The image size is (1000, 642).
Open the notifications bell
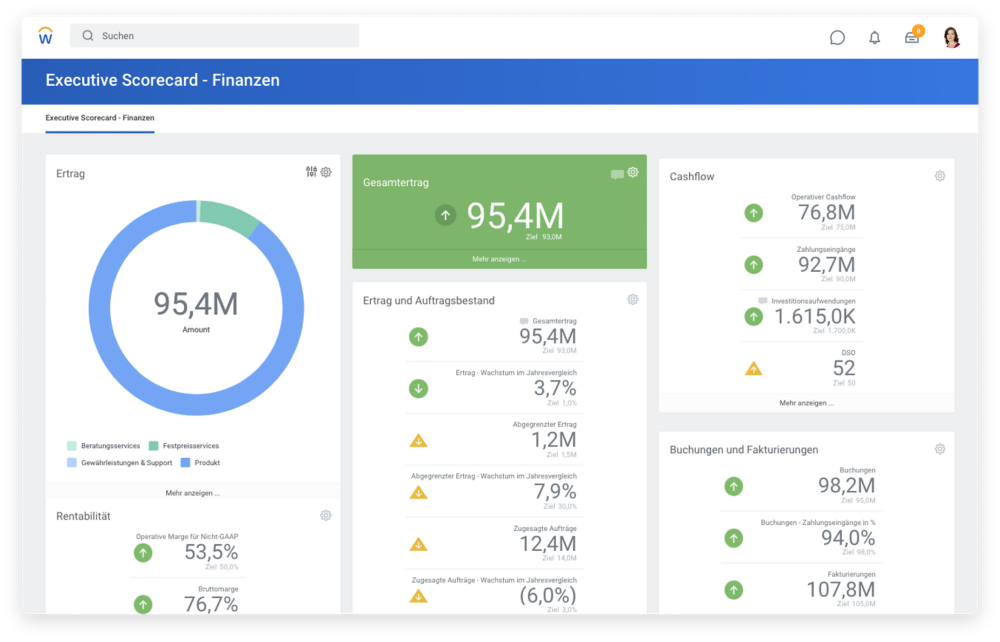[874, 38]
